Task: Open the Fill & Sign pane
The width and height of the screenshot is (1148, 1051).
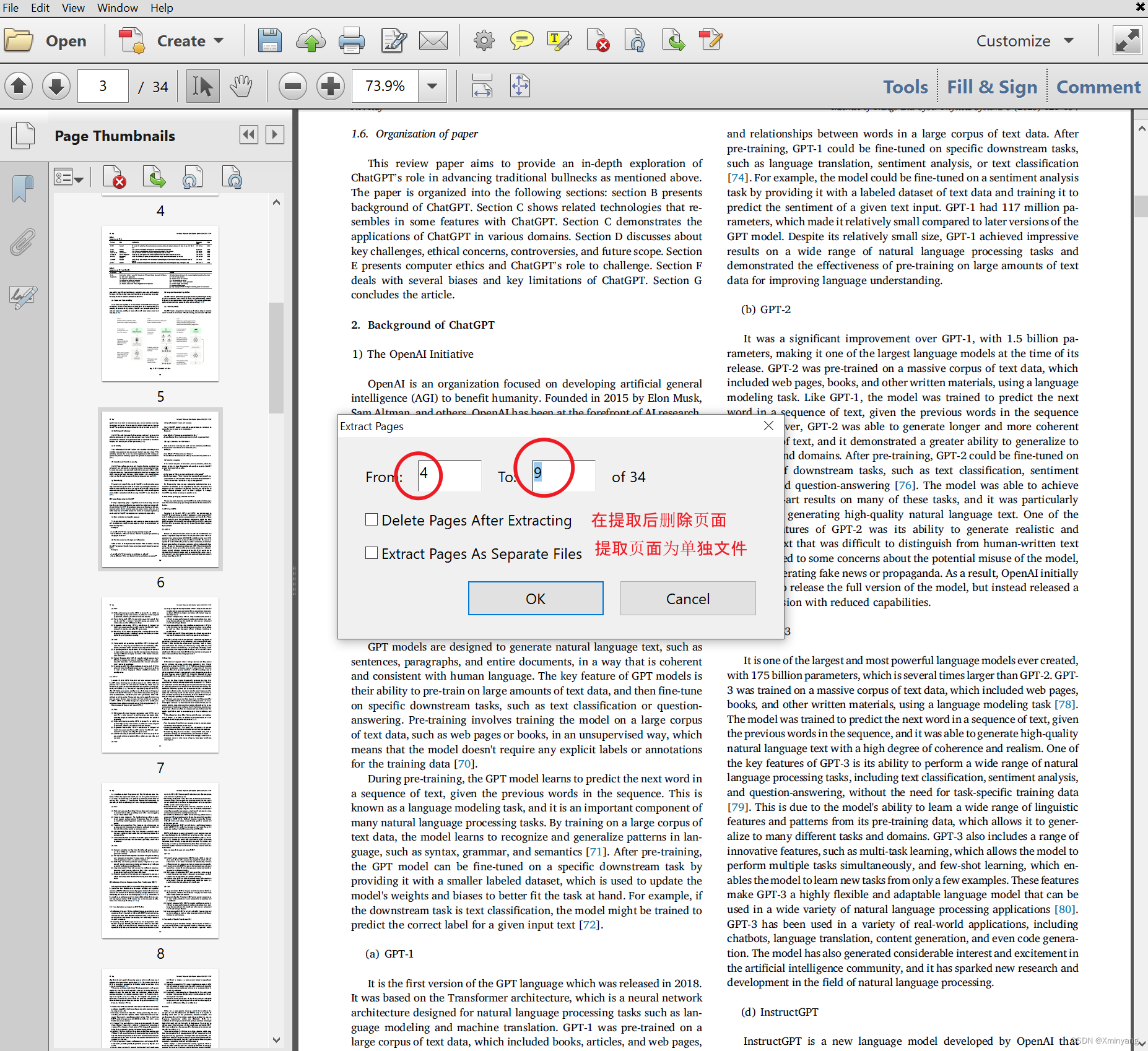Action: [992, 87]
